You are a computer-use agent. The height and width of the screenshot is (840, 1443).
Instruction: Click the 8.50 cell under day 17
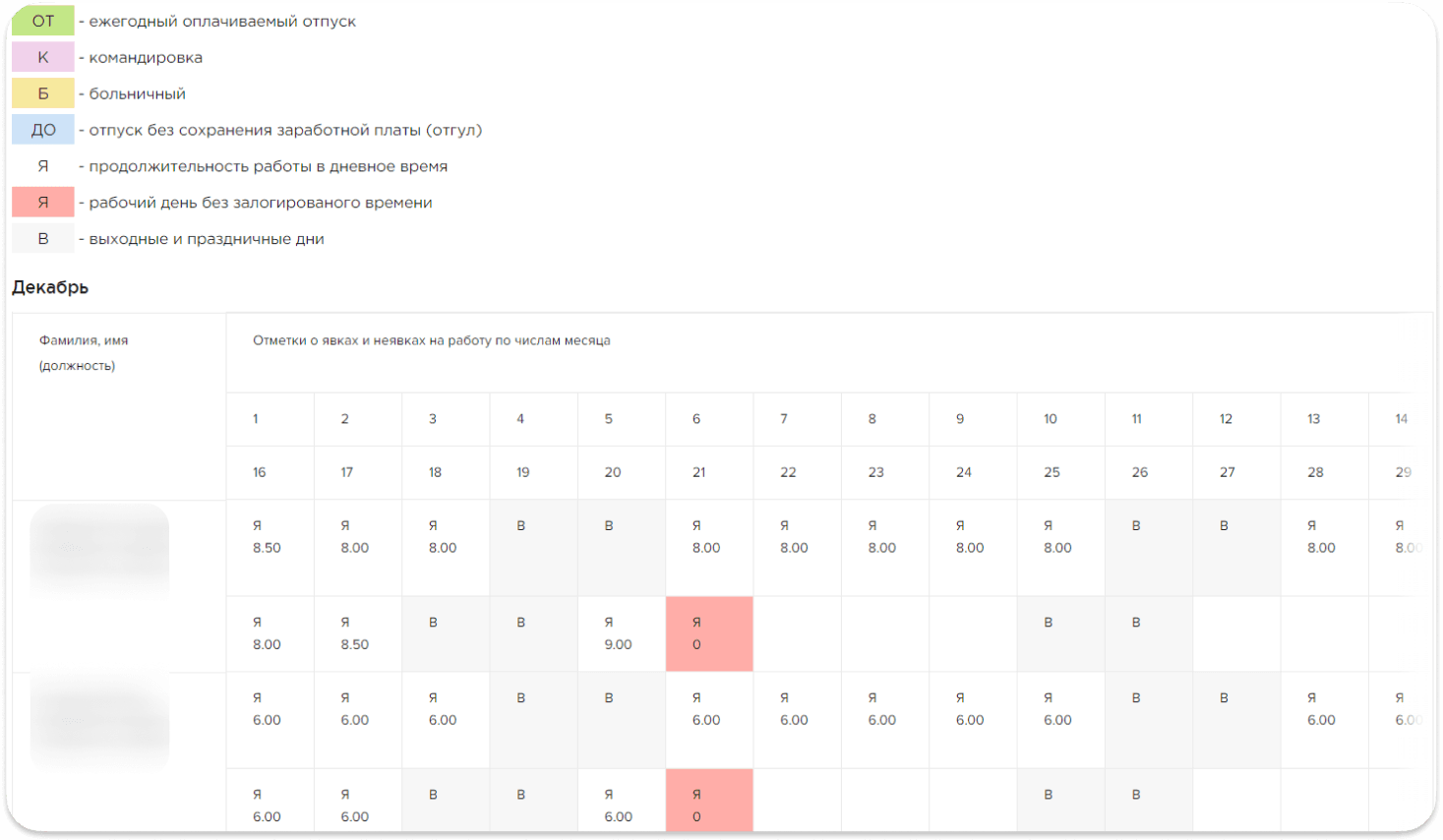click(x=357, y=634)
